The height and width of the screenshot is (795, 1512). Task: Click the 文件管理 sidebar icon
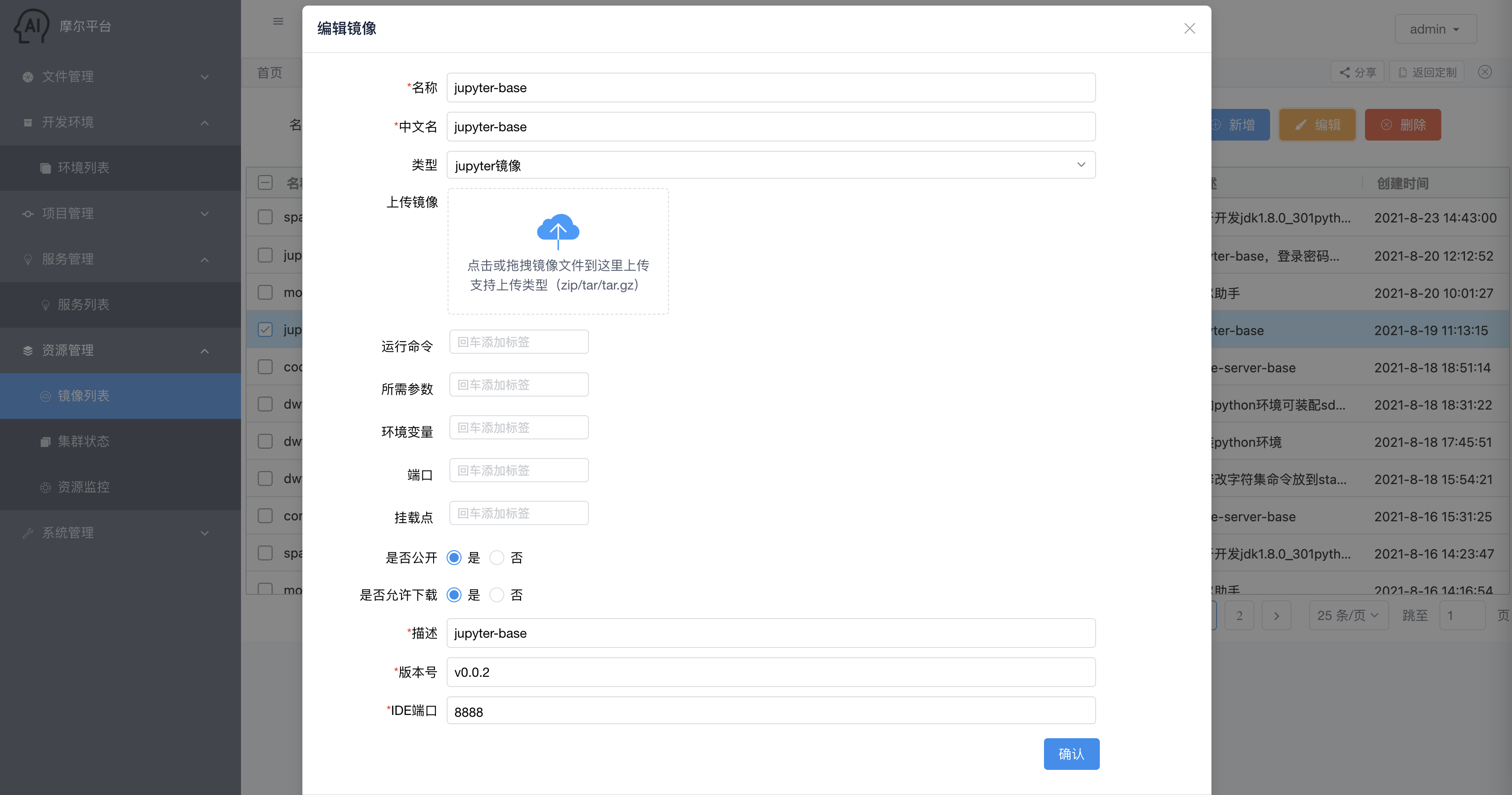(x=27, y=77)
